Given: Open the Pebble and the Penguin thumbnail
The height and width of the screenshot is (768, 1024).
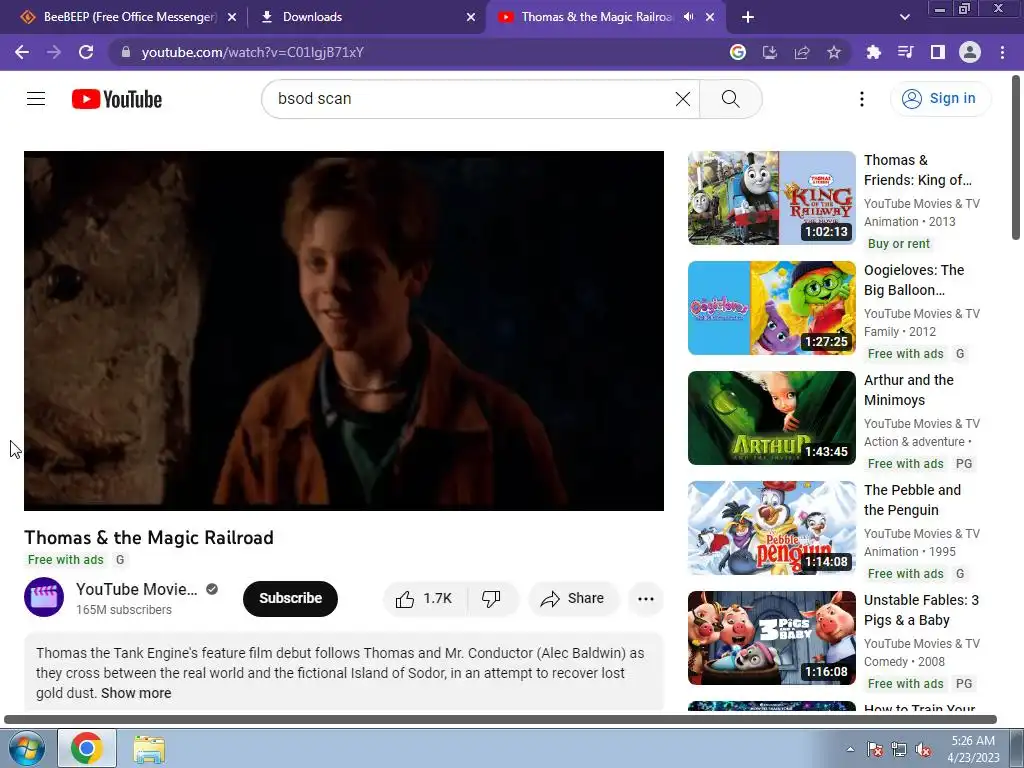Looking at the screenshot, I should point(771,528).
